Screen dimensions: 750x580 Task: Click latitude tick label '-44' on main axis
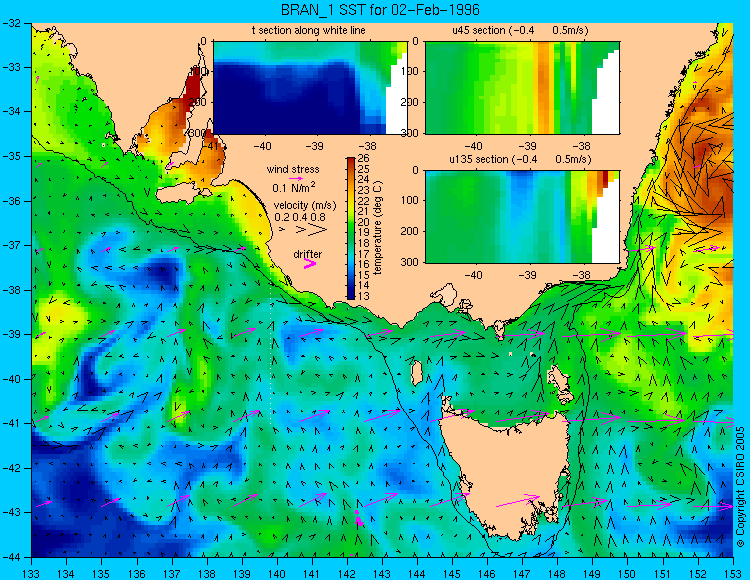pos(11,557)
